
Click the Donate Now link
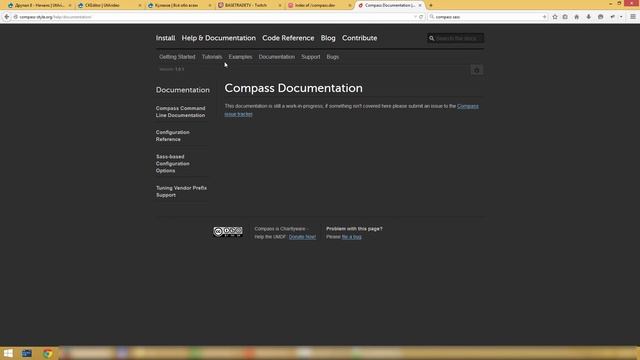(302, 237)
